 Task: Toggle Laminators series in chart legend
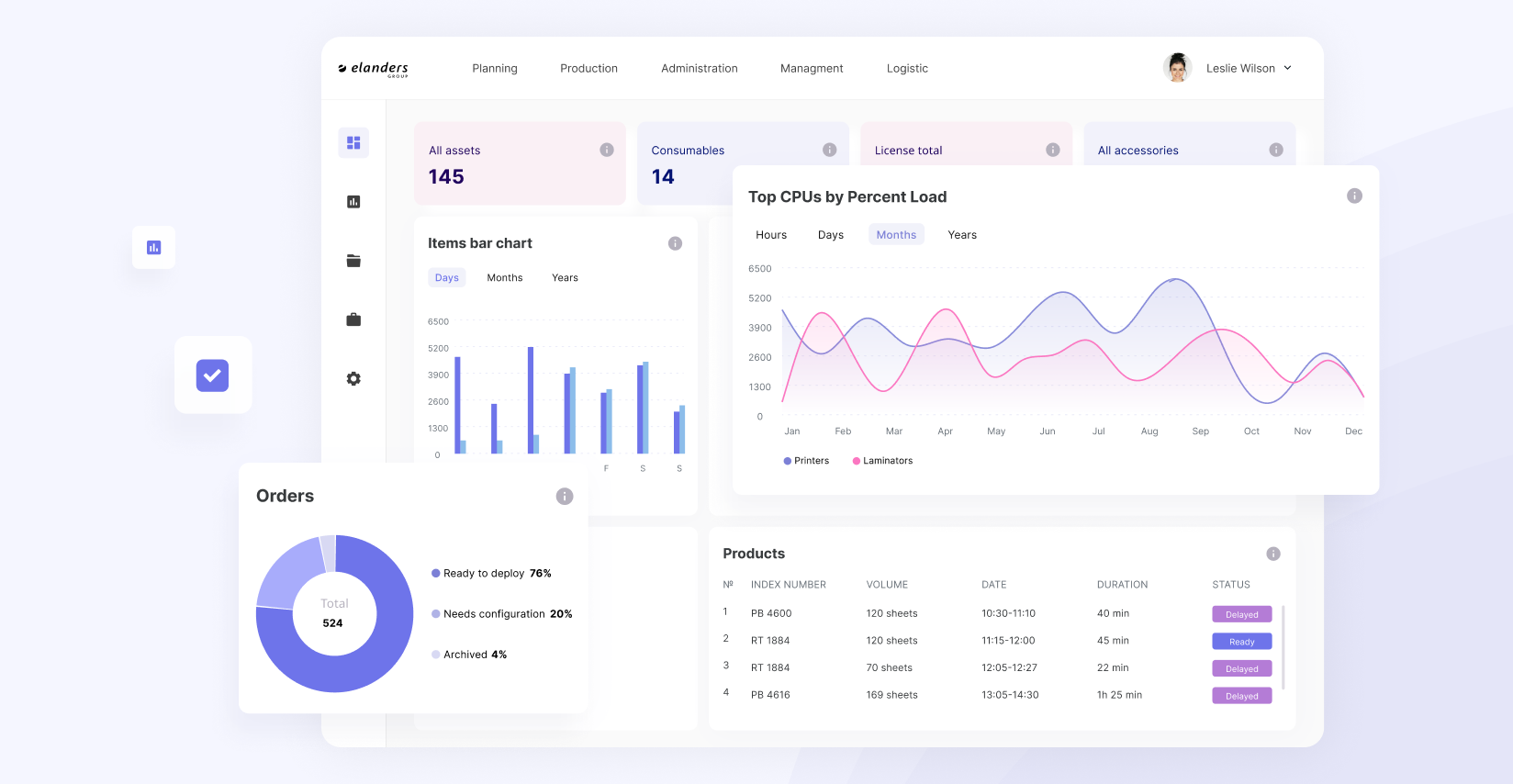[x=882, y=461]
